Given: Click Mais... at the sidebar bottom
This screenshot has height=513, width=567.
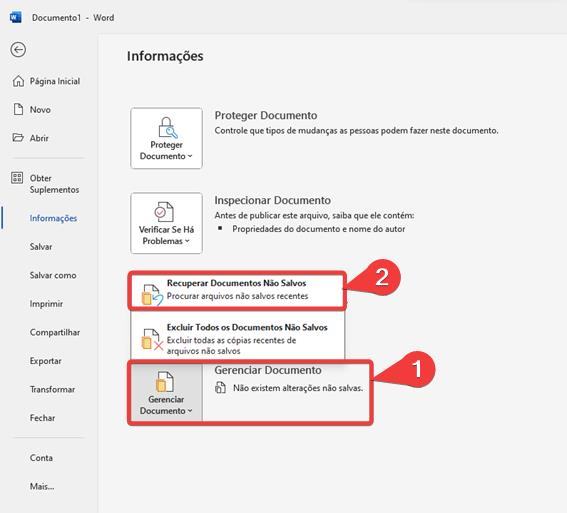Looking at the screenshot, I should click(42, 487).
